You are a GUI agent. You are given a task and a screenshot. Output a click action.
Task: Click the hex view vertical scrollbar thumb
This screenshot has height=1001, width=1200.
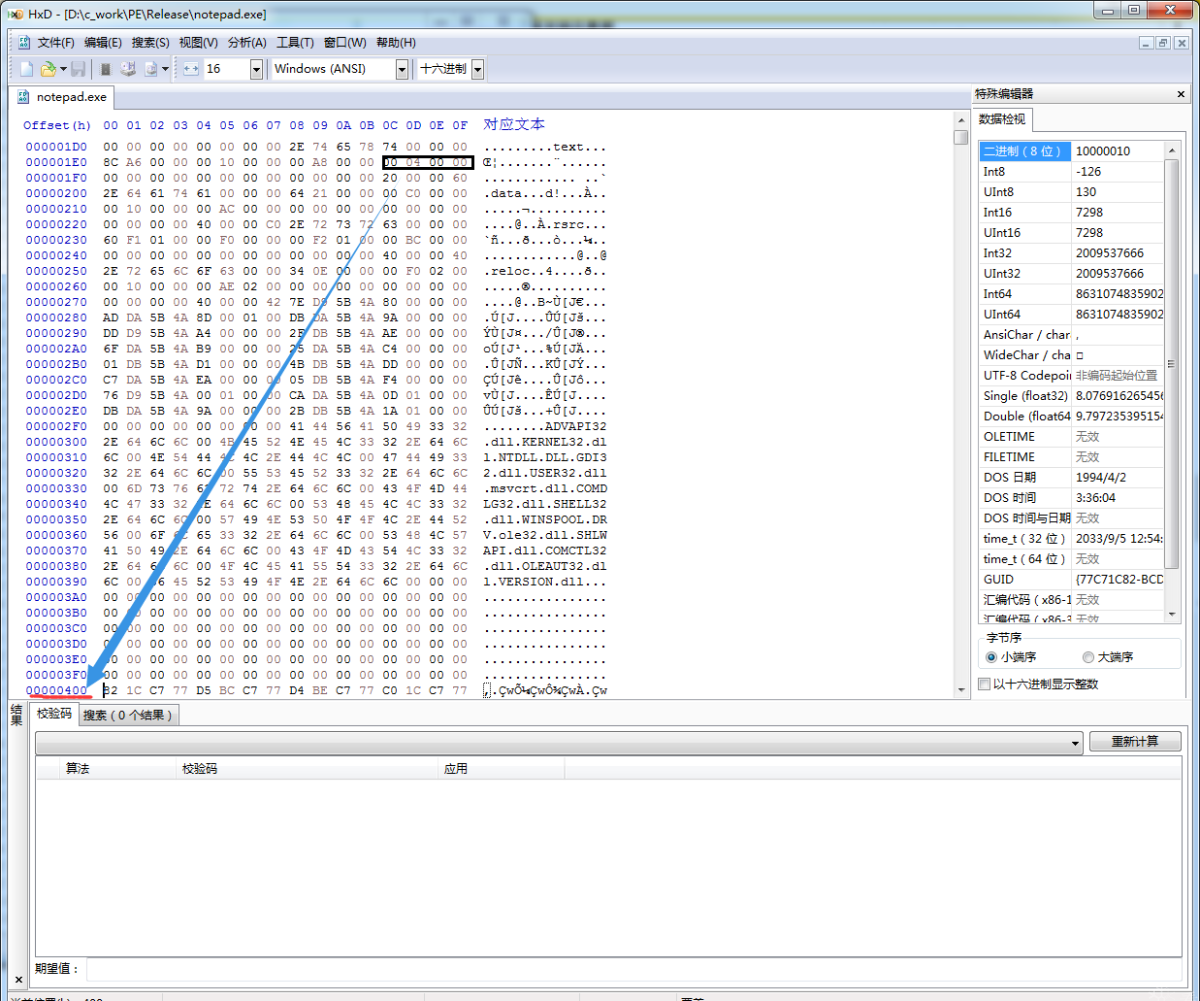point(960,137)
